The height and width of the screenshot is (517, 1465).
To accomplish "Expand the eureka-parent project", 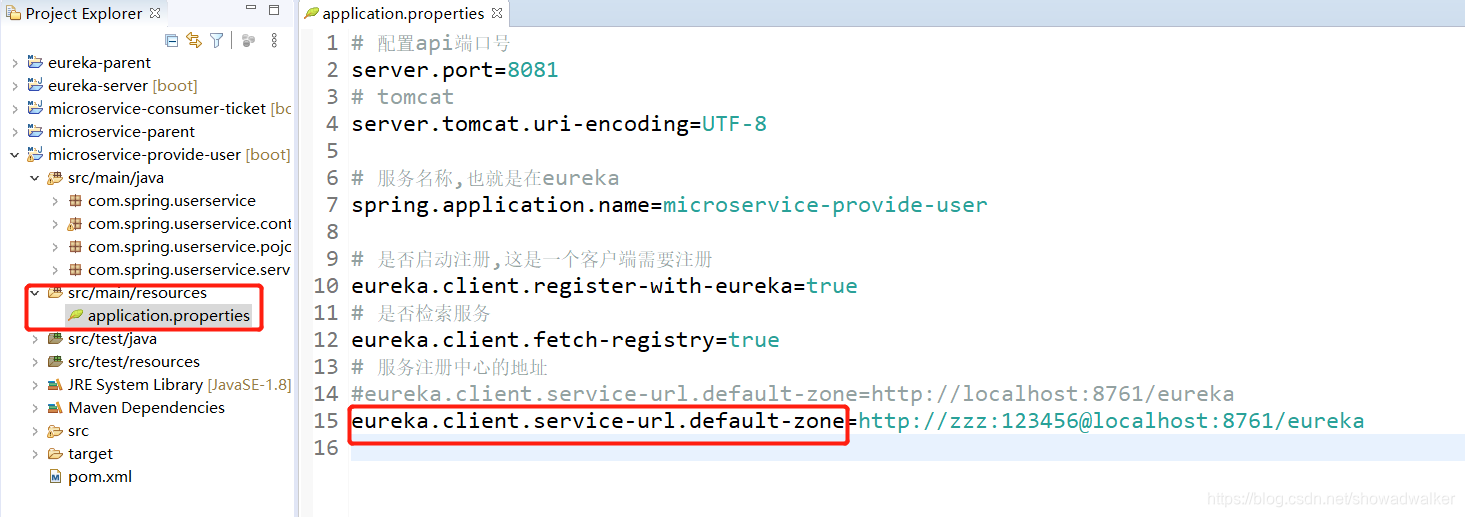I will [14, 63].
